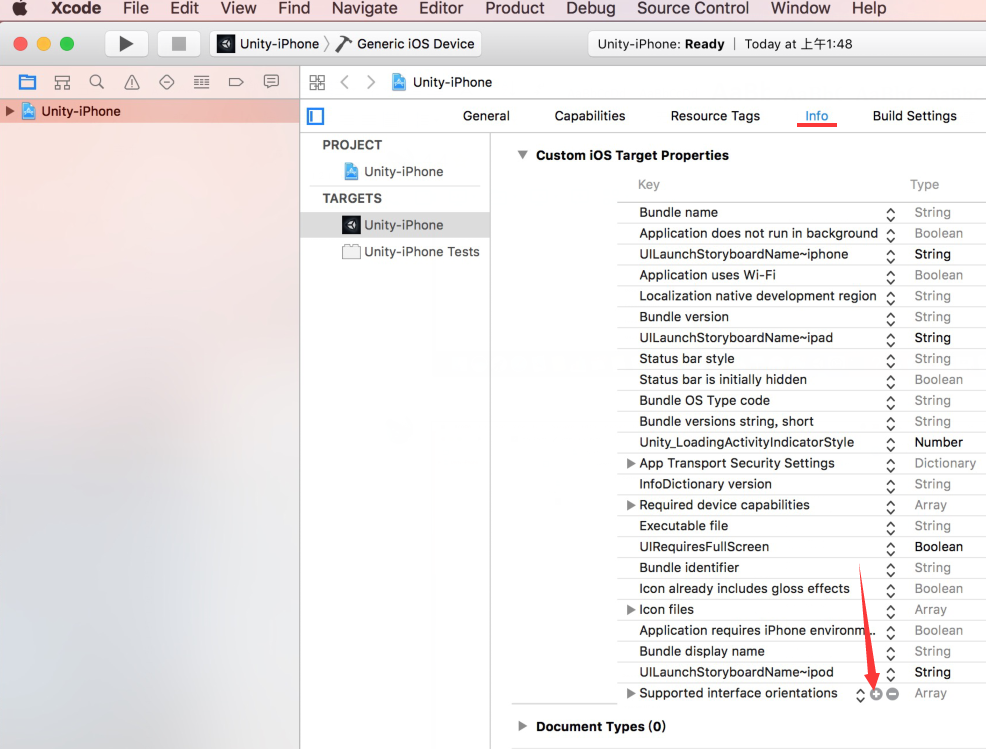Toggle the project/targets list sidebar button
986x749 pixels.
[x=316, y=117]
